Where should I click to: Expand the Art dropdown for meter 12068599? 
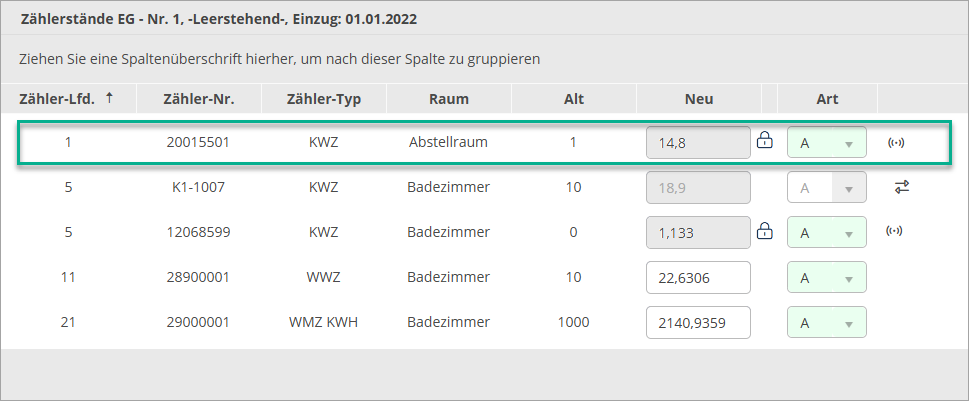[x=848, y=233]
